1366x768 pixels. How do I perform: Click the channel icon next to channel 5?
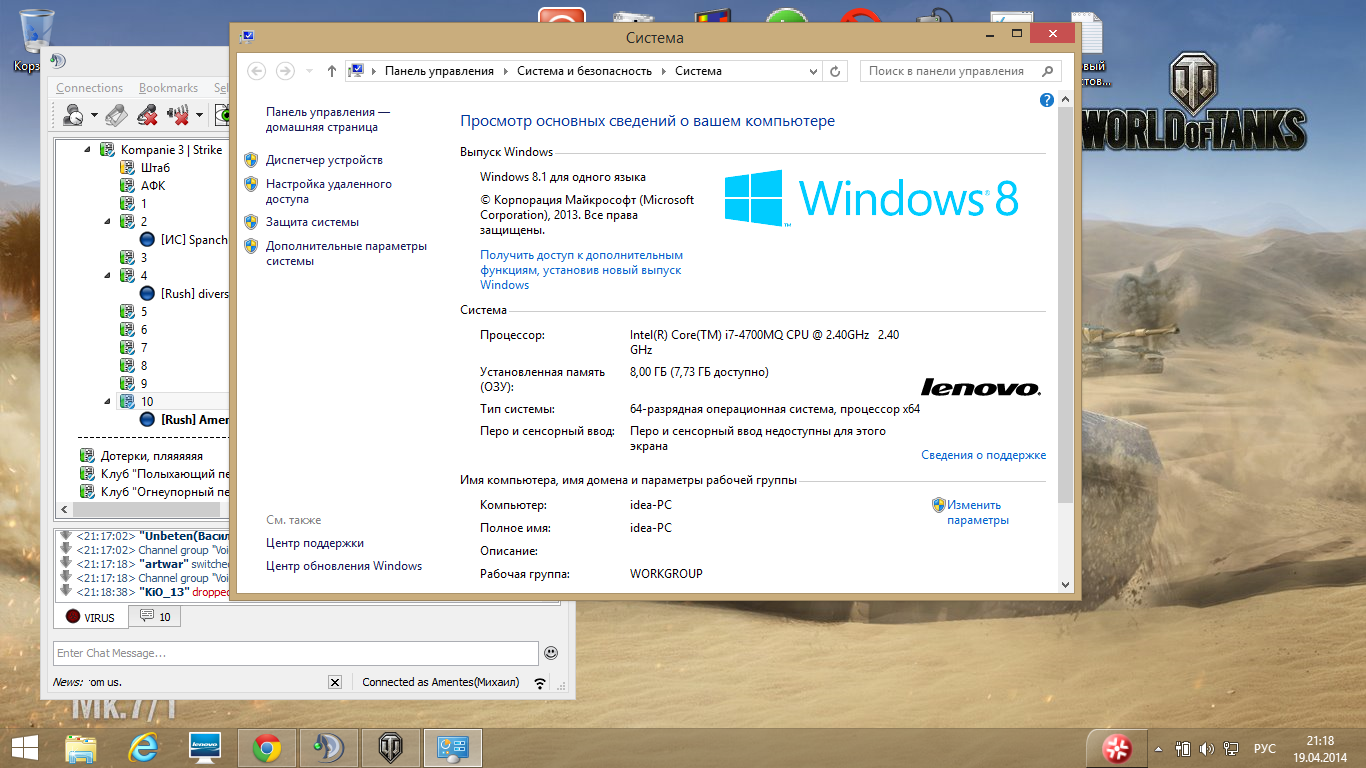pos(127,311)
